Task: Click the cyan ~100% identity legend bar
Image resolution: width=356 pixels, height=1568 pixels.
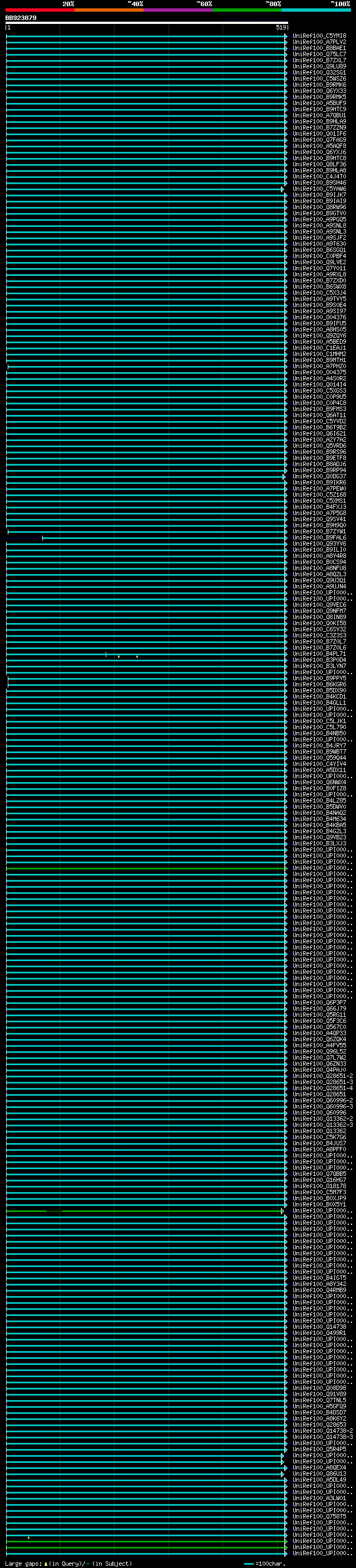Action: (317, 10)
